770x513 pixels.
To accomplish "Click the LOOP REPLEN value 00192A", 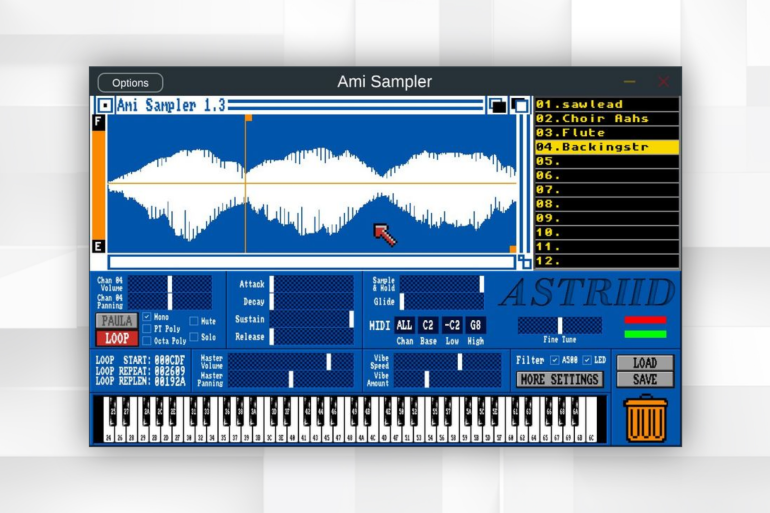I will 170,381.
